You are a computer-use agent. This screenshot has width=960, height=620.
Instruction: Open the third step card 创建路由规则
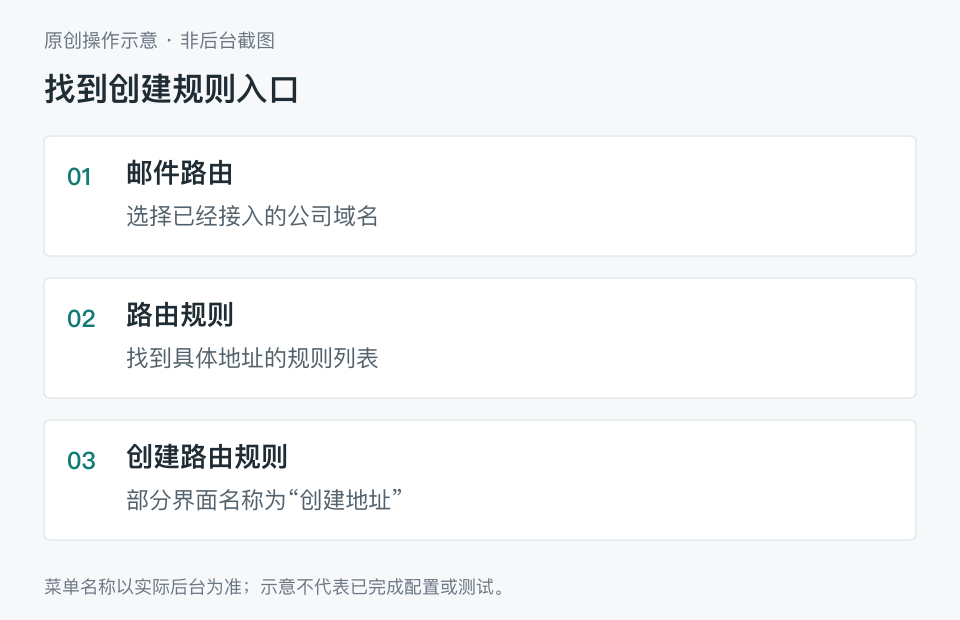point(480,480)
